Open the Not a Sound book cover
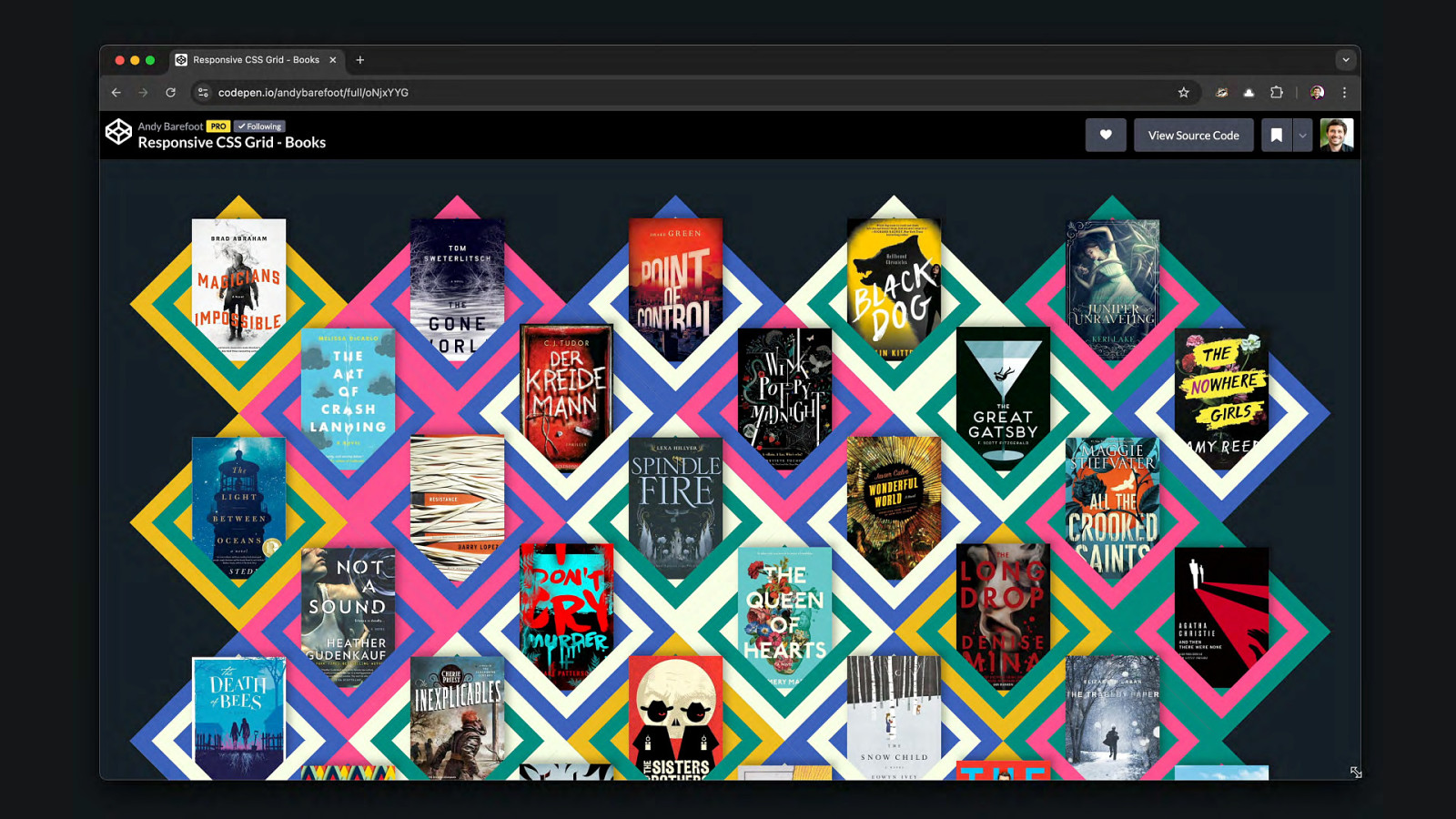The width and height of the screenshot is (1456, 819). tap(348, 617)
